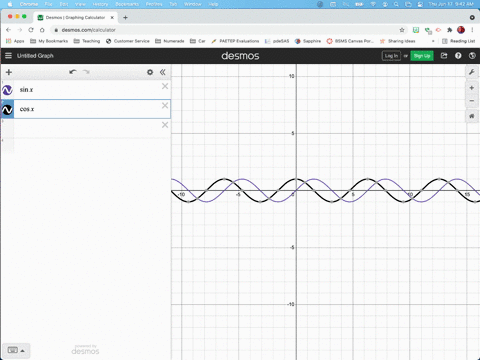Image resolution: width=480 pixels, height=360 pixels.
Task: Open Chrome menu in menu bar
Action: click(x=29, y=4)
